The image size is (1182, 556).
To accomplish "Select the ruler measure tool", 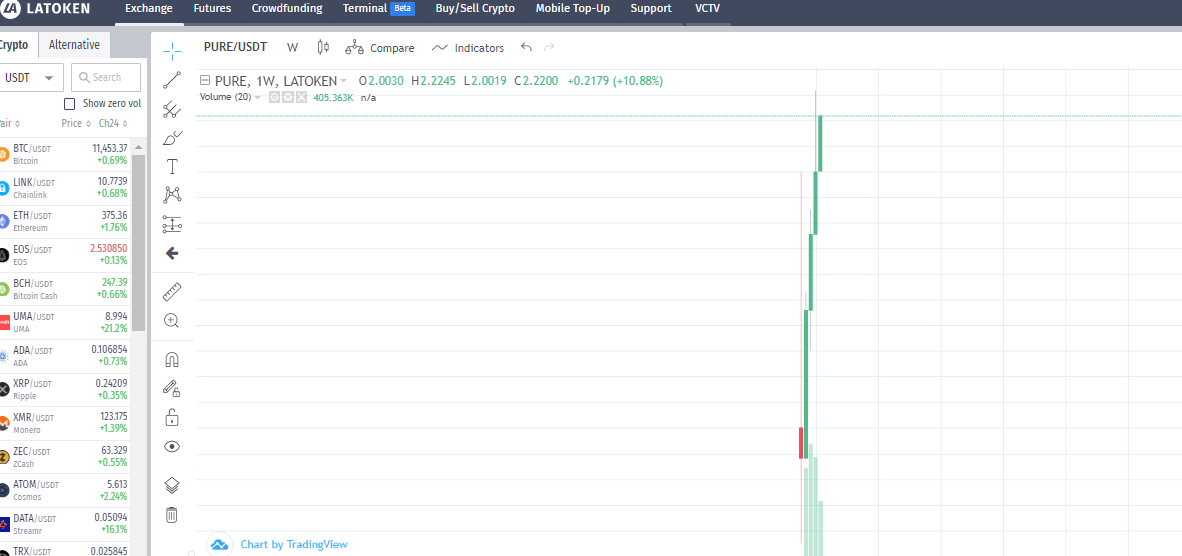I will click(172, 292).
